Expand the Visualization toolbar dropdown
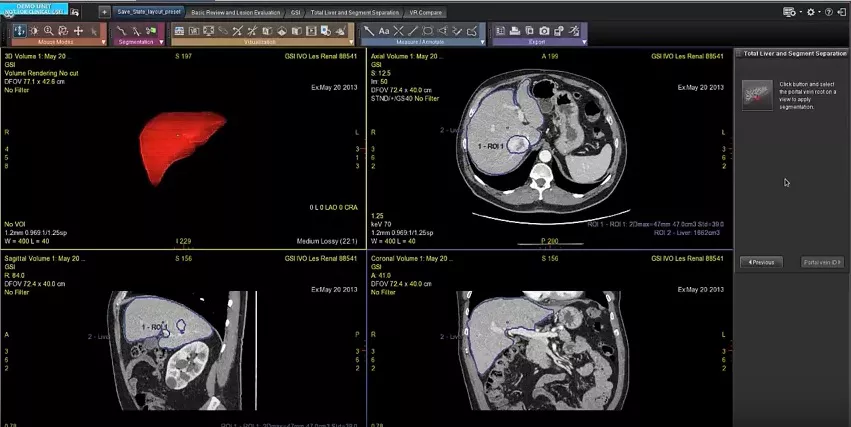The height and width of the screenshot is (427, 851). pos(351,42)
